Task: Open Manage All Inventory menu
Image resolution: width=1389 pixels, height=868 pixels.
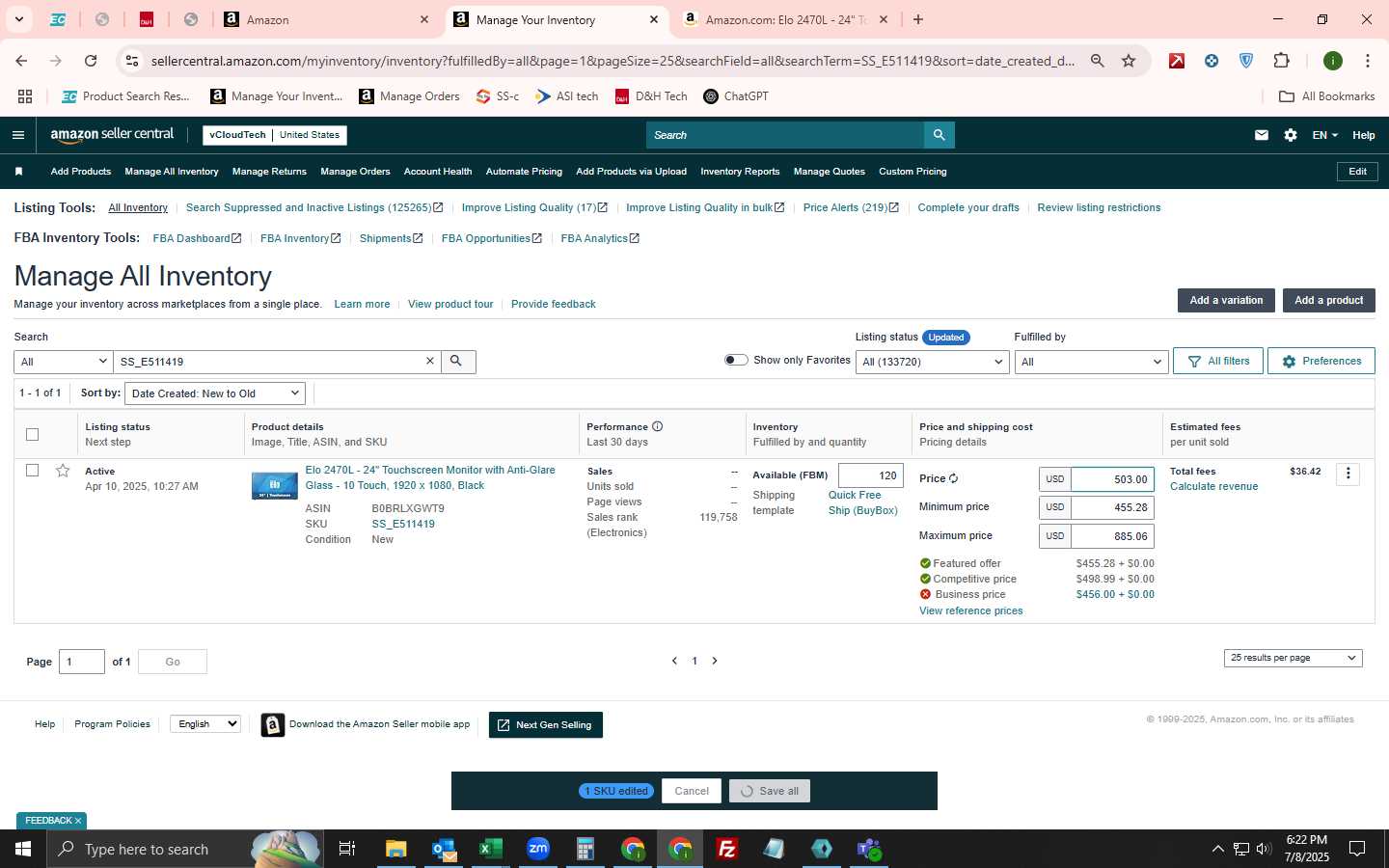Action: point(172,172)
